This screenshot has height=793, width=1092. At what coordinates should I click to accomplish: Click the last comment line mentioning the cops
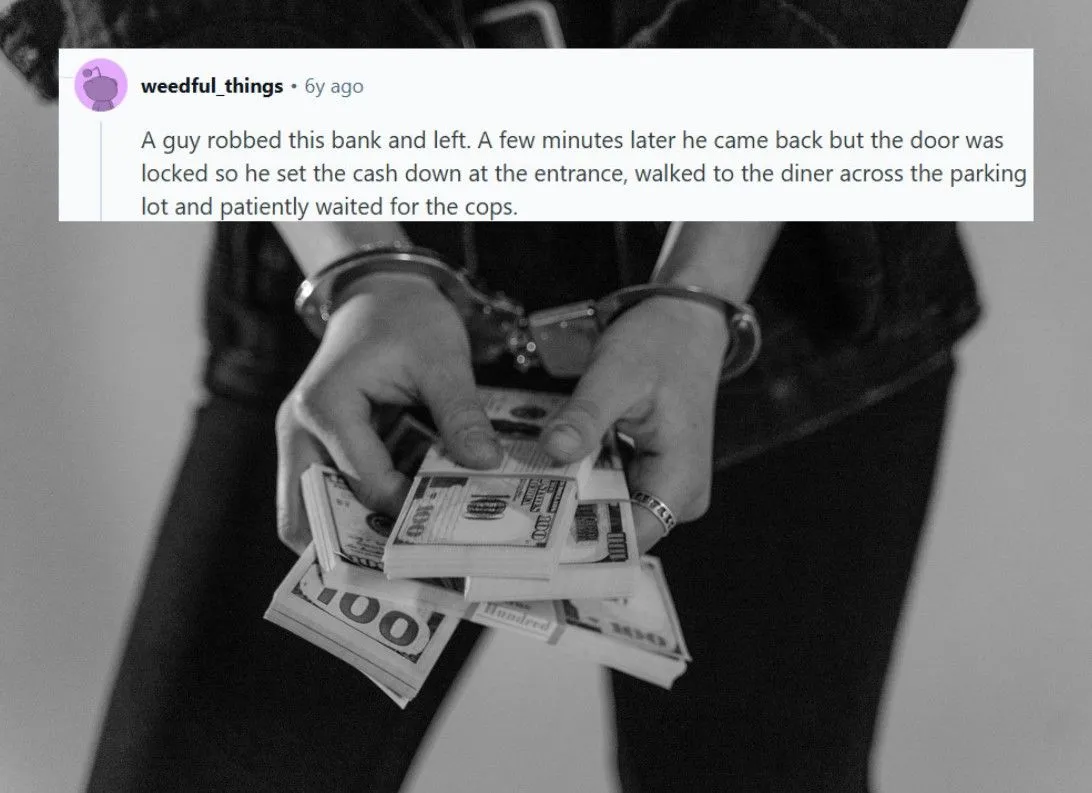[x=329, y=207]
